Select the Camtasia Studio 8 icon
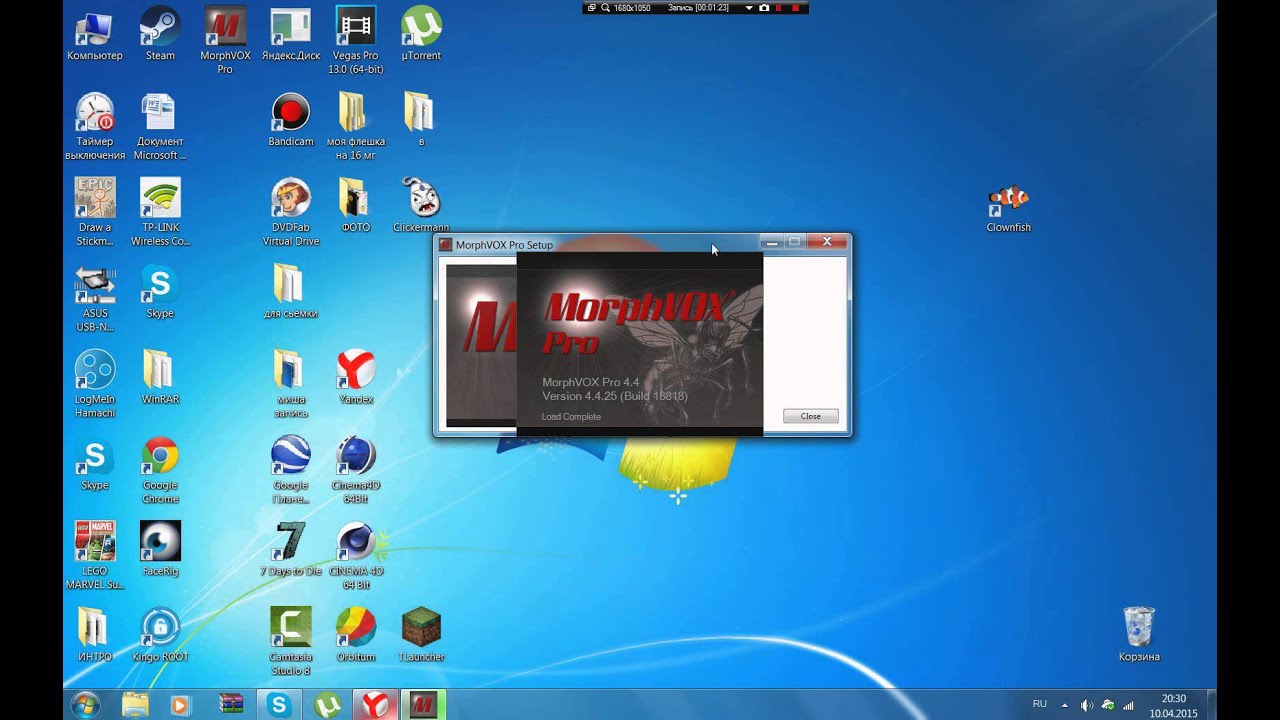The image size is (1280, 720). 291,642
